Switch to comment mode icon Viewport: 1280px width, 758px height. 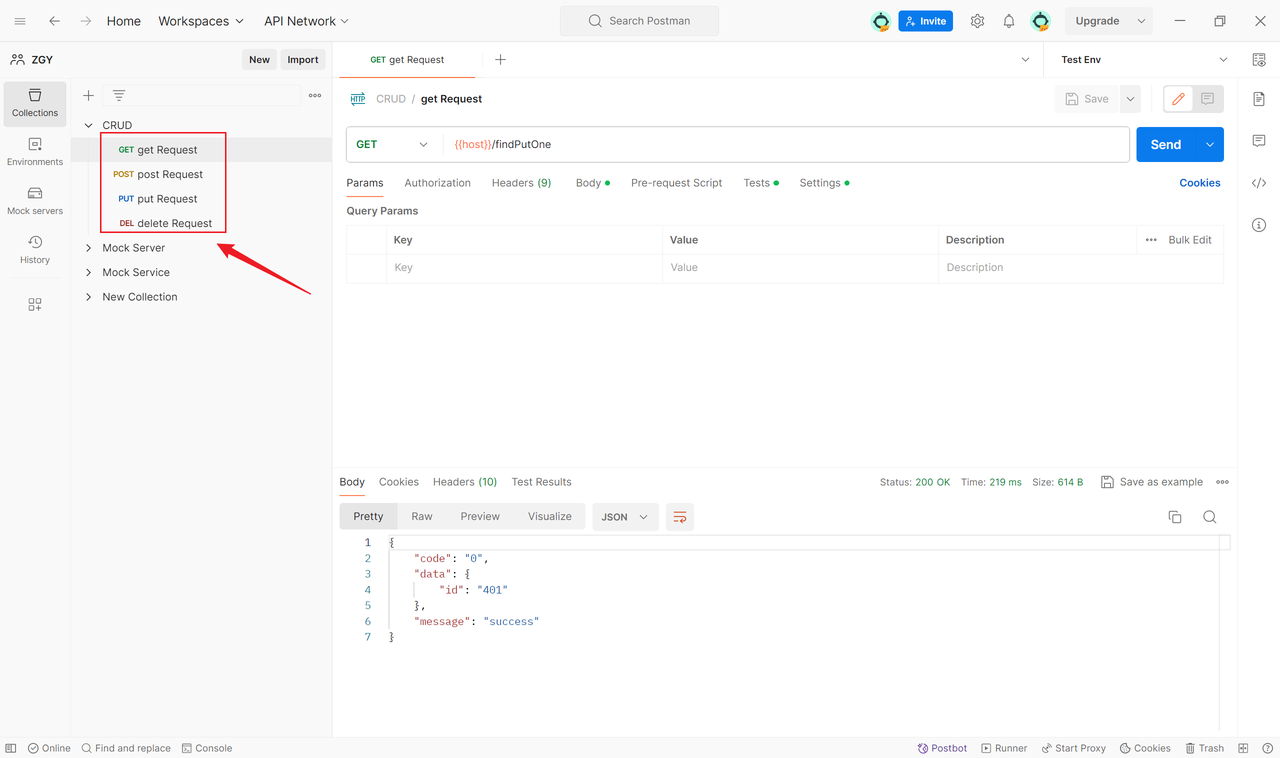click(1207, 99)
